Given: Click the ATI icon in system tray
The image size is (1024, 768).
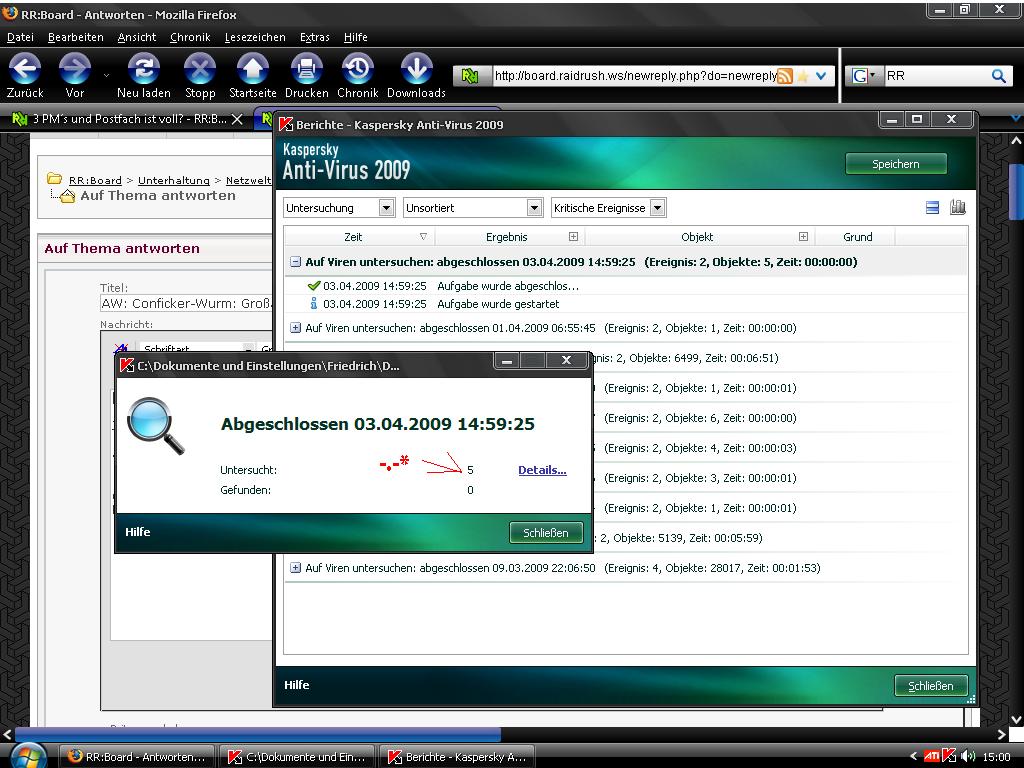Looking at the screenshot, I should coord(931,756).
